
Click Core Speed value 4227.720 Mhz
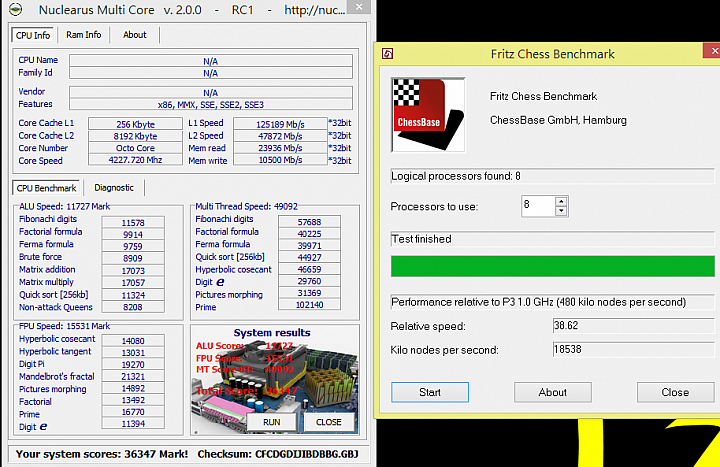tap(135, 160)
